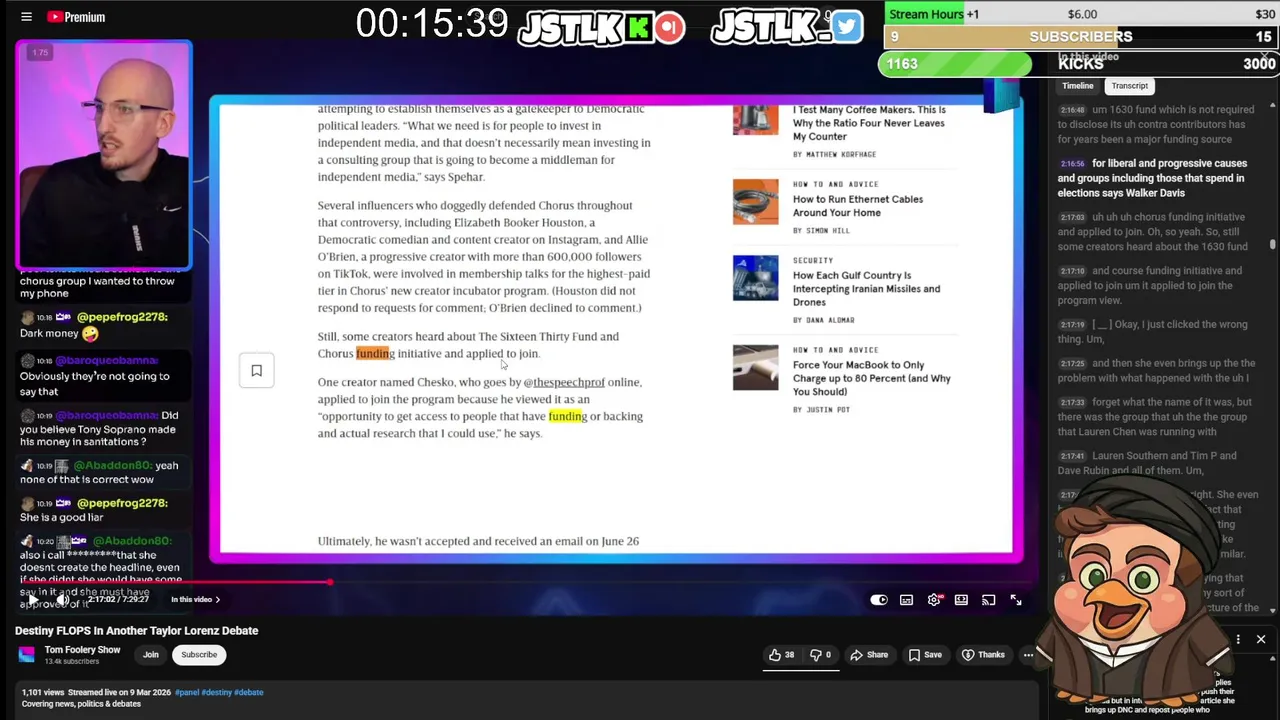Turn on subtitles with captions button

coord(906,600)
